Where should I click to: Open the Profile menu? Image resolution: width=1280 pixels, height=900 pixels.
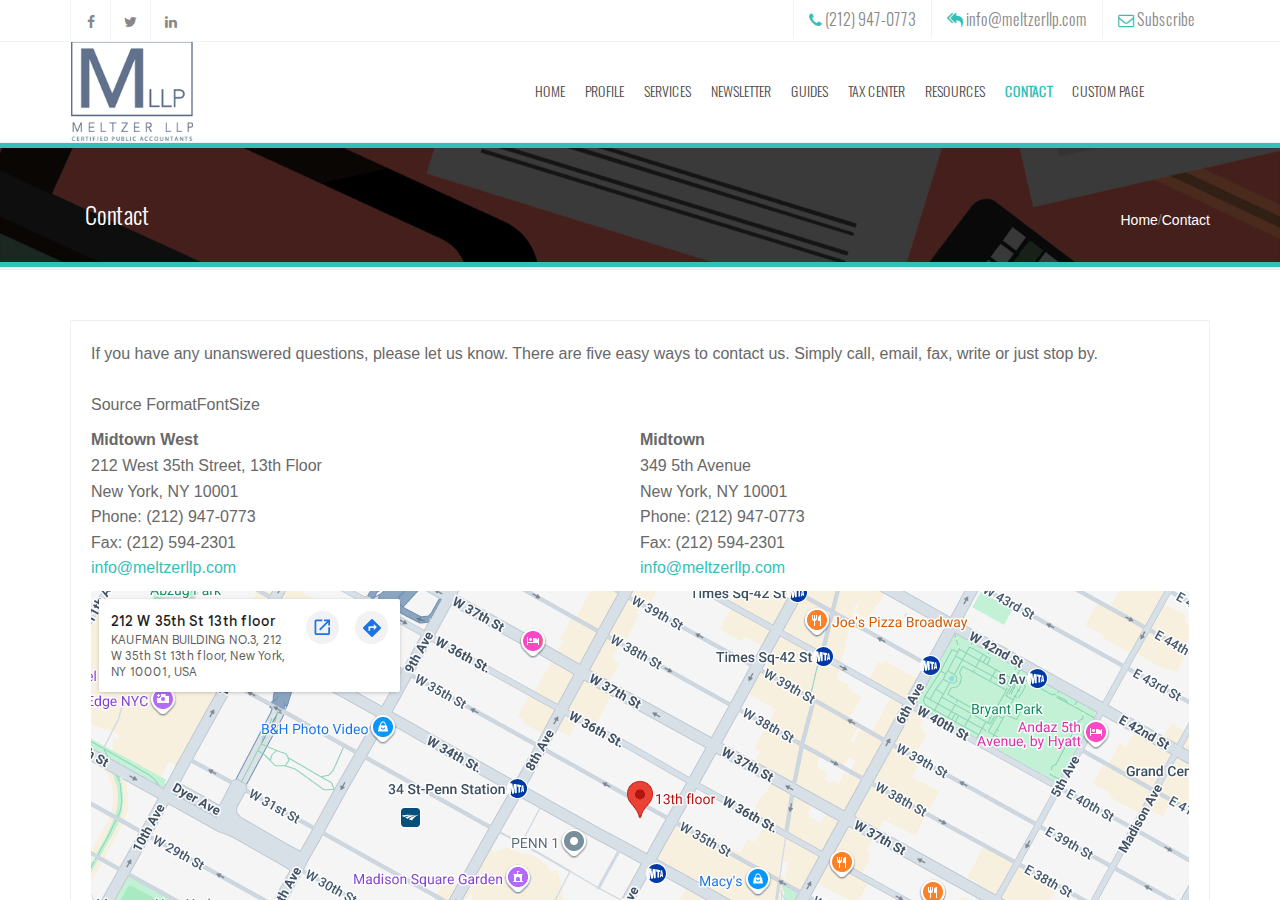604,91
